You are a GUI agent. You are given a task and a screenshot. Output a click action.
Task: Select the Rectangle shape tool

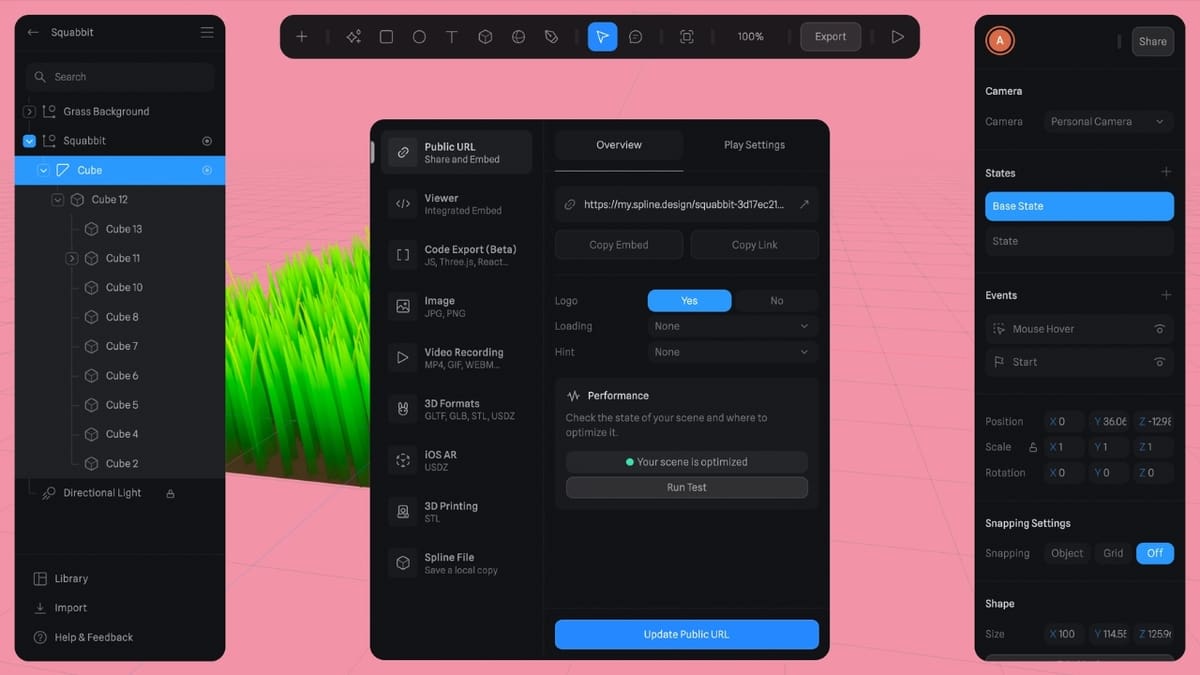point(386,37)
